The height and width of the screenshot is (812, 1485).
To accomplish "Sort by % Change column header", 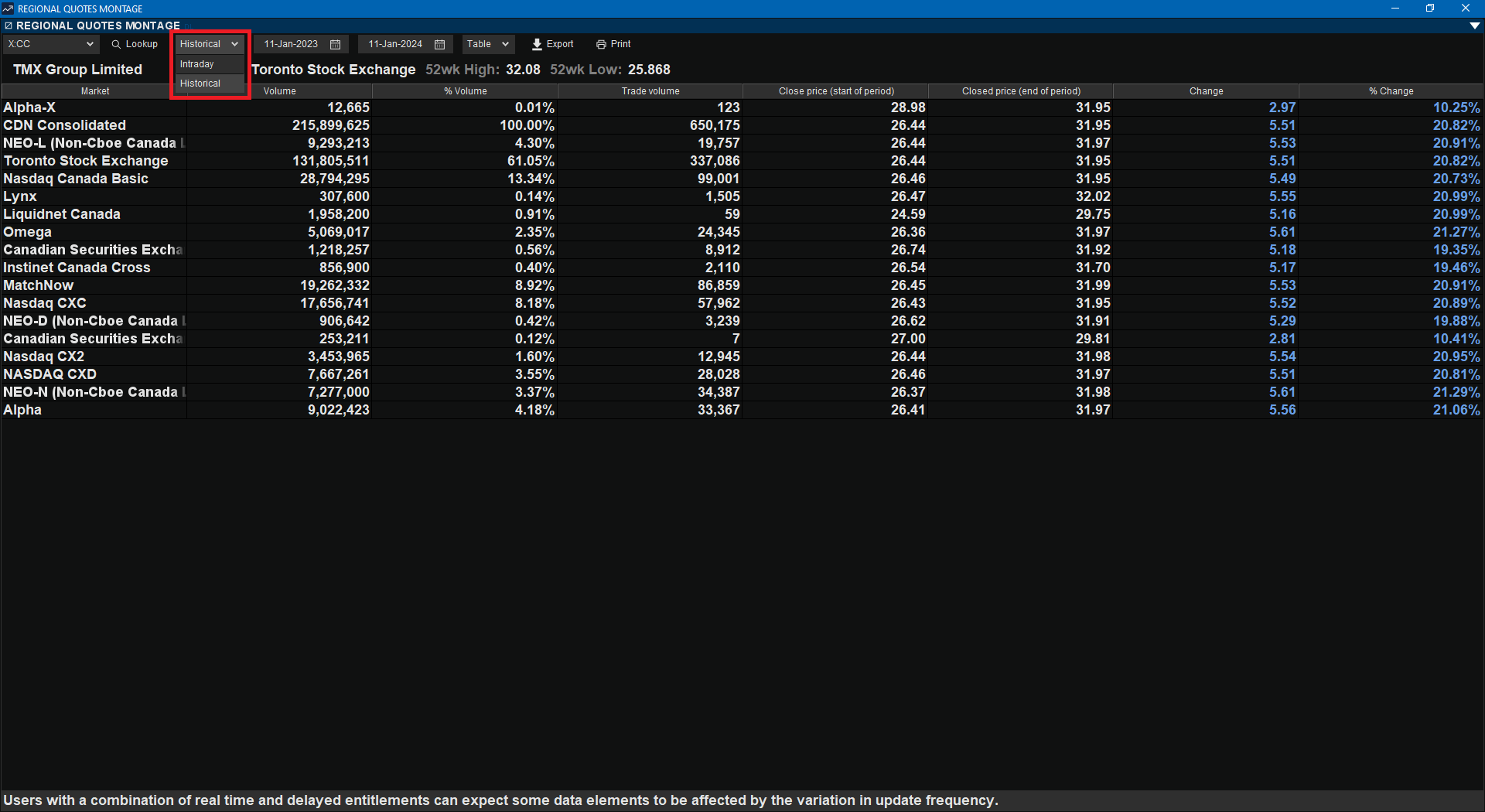I will coord(1391,91).
